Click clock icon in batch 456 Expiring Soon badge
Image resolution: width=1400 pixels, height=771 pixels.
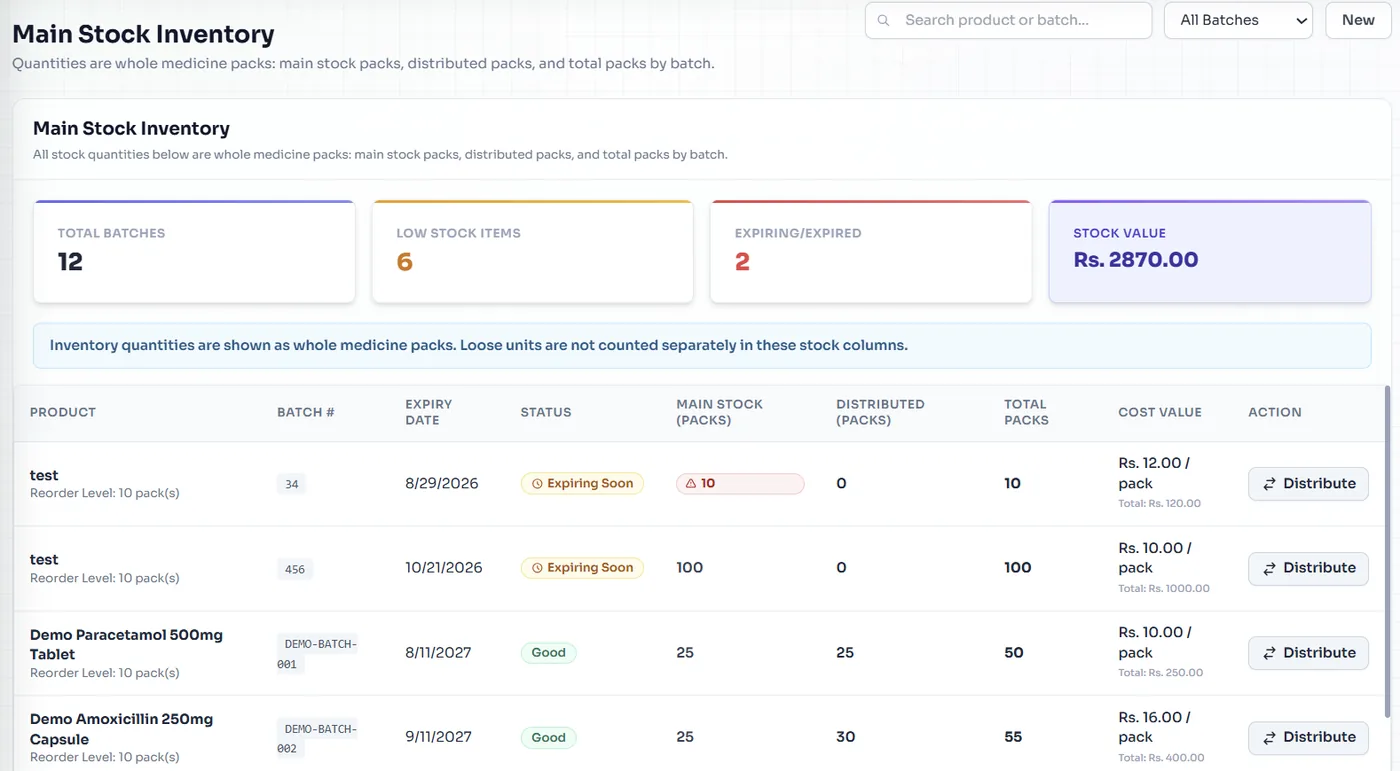537,568
